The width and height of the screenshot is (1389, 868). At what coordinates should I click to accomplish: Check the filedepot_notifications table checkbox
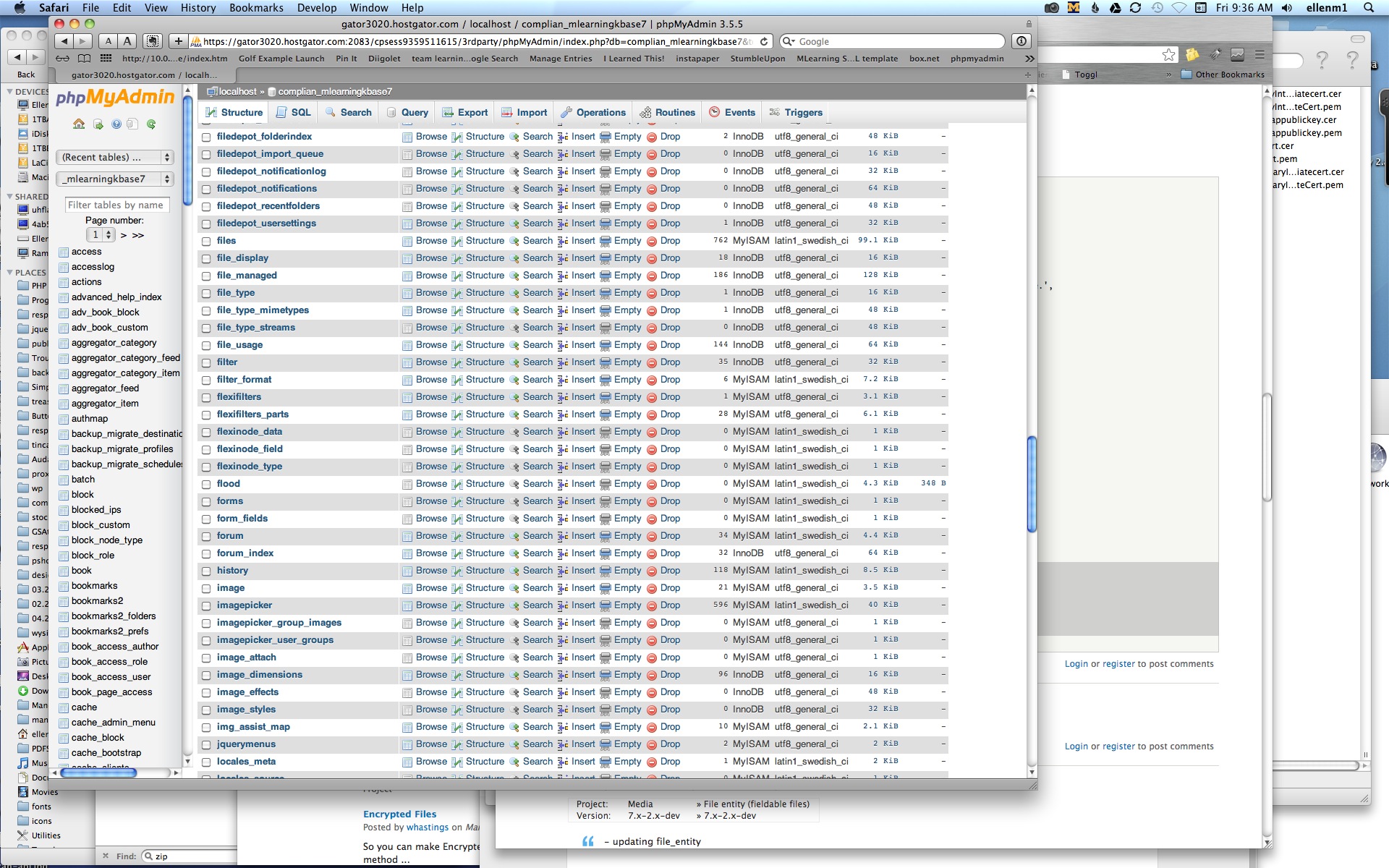point(206,189)
